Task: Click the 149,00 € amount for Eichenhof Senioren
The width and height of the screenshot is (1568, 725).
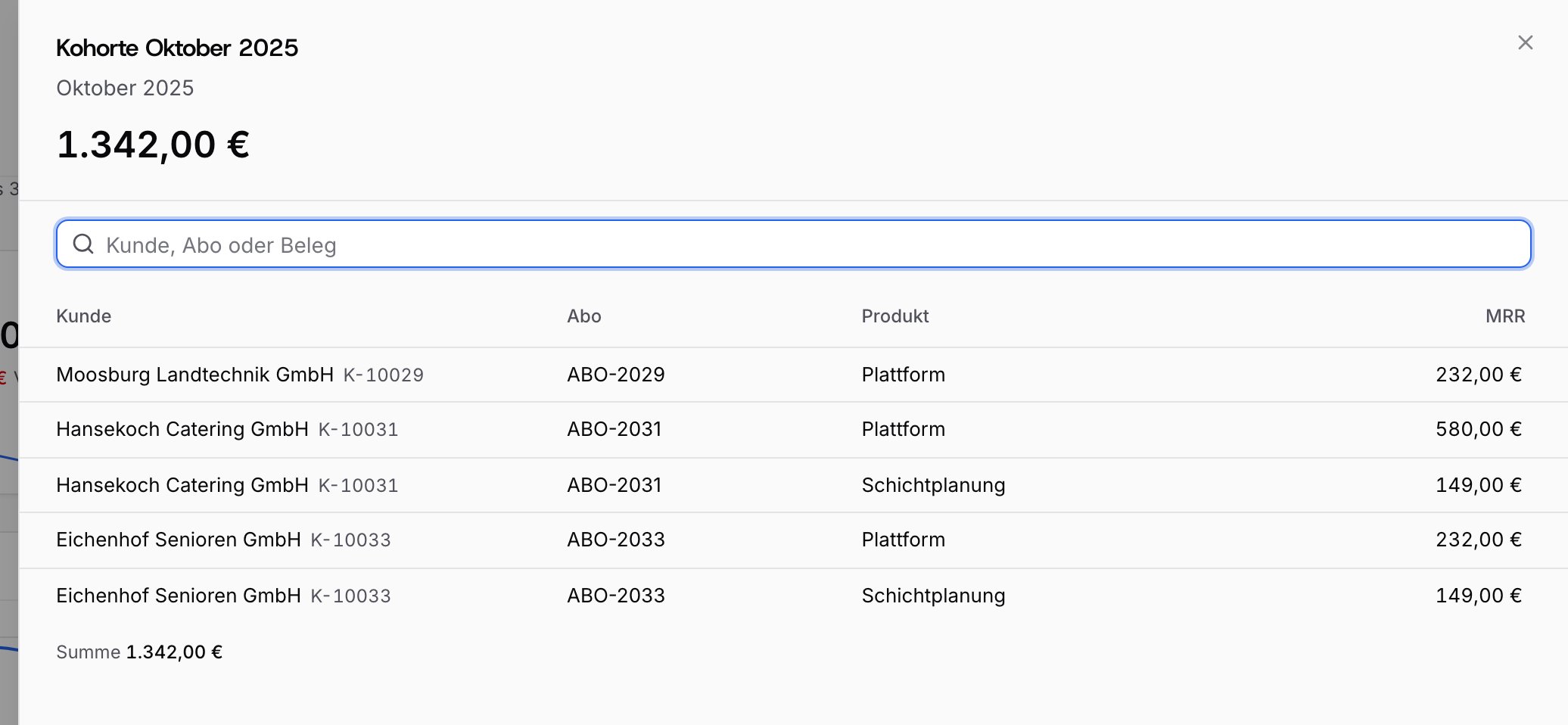Action: [x=1479, y=596]
